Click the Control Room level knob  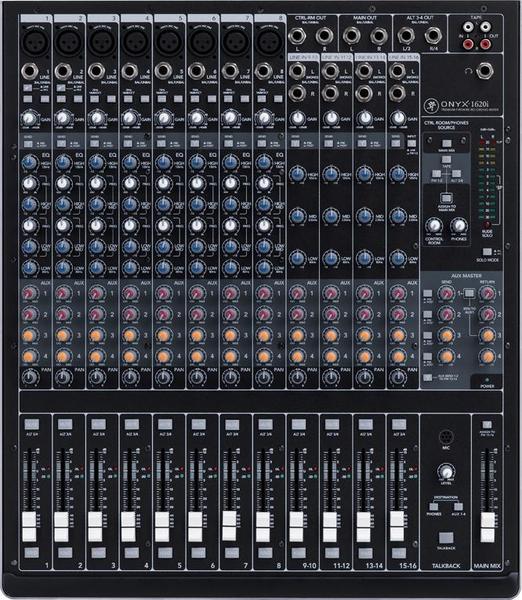pos(434,226)
